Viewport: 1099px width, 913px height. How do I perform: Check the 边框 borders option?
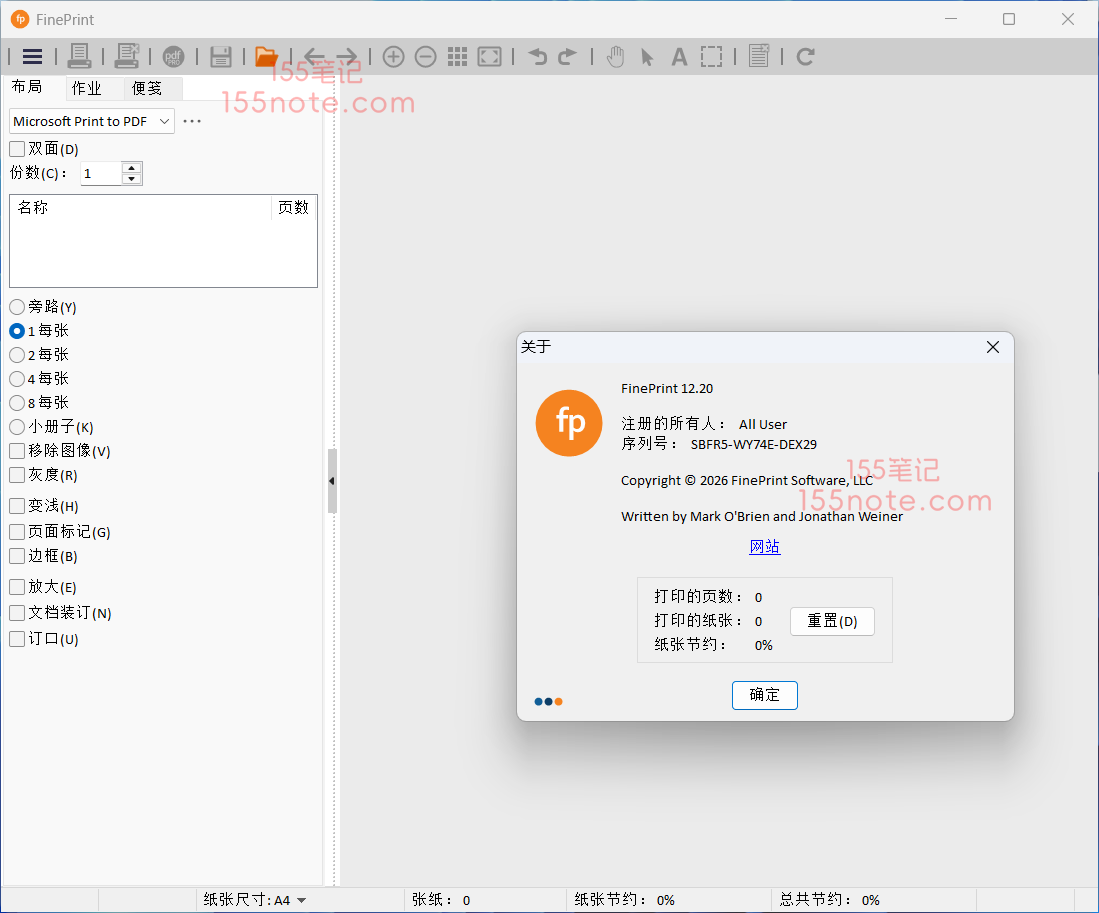(18, 556)
